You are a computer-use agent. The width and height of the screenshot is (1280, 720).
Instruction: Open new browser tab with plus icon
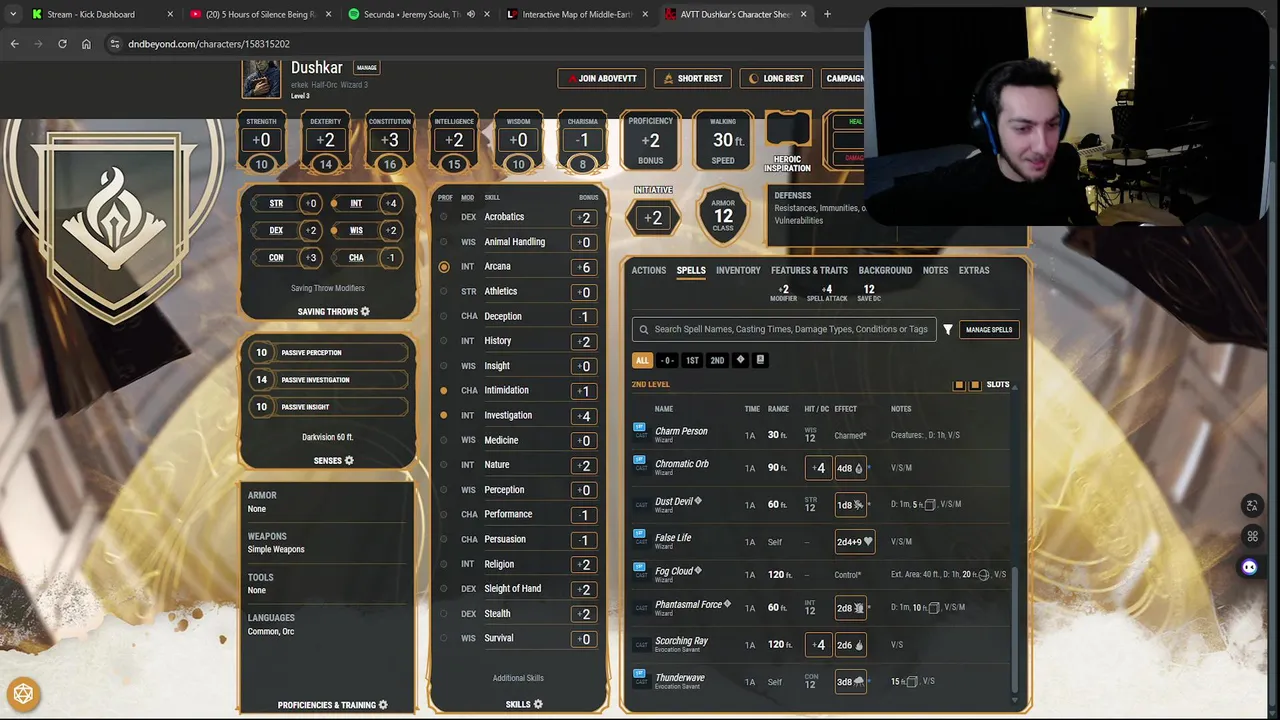(827, 14)
